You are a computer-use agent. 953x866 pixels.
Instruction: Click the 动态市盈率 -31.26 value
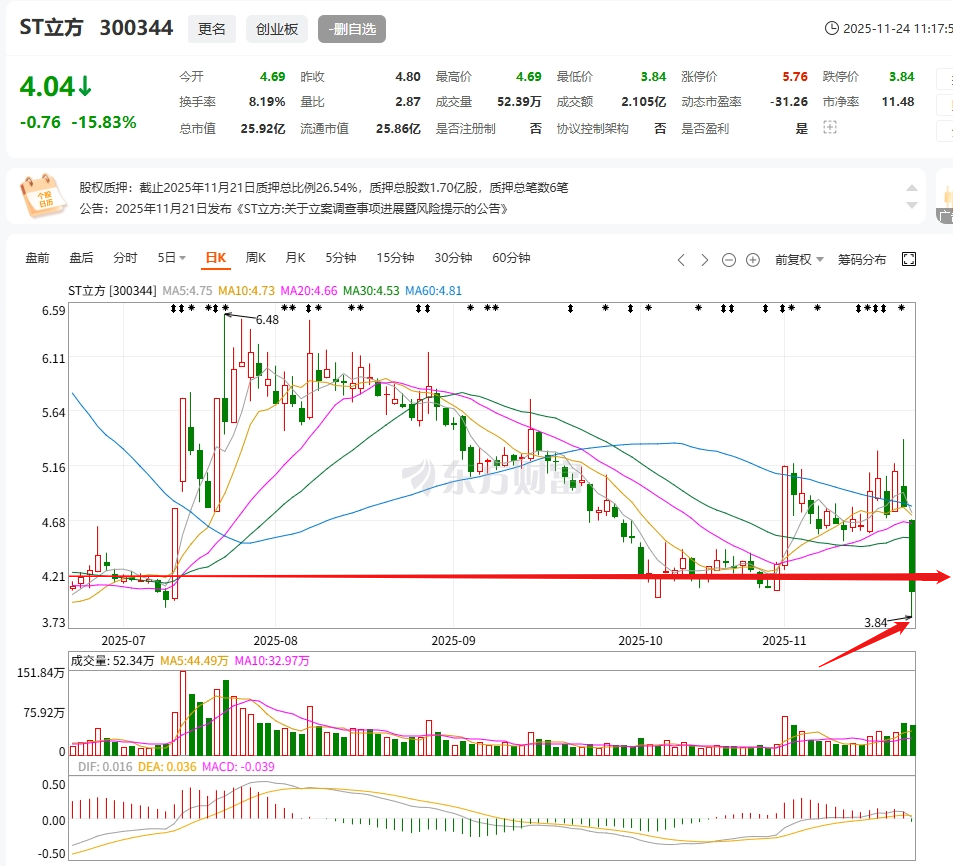tap(789, 101)
